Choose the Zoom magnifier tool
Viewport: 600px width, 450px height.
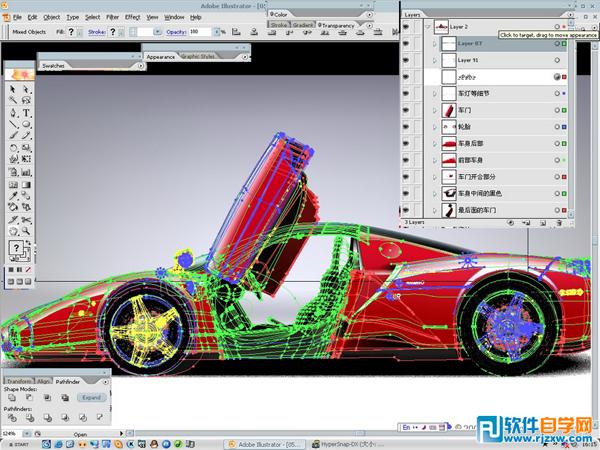coord(26,231)
